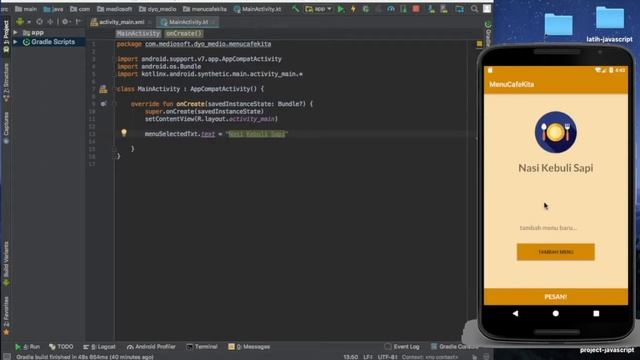The width and height of the screenshot is (640, 360).
Task: Click the UTF-8 encoding in status bar
Action: pos(387,357)
